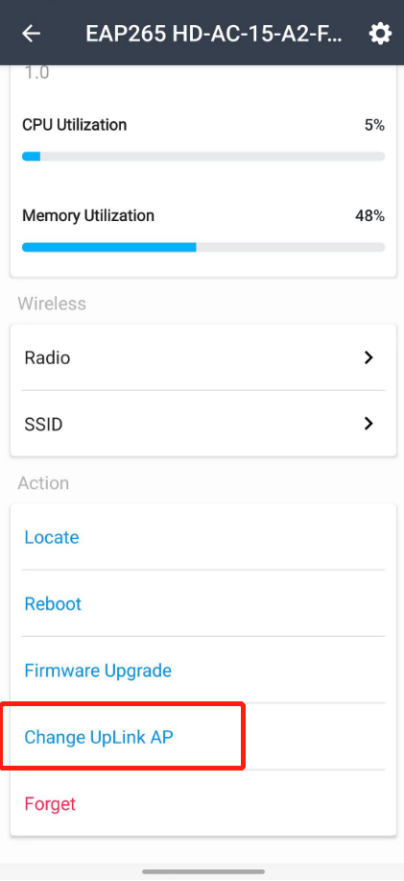Tap the red Forget action
404x881 pixels.
[x=203, y=803]
